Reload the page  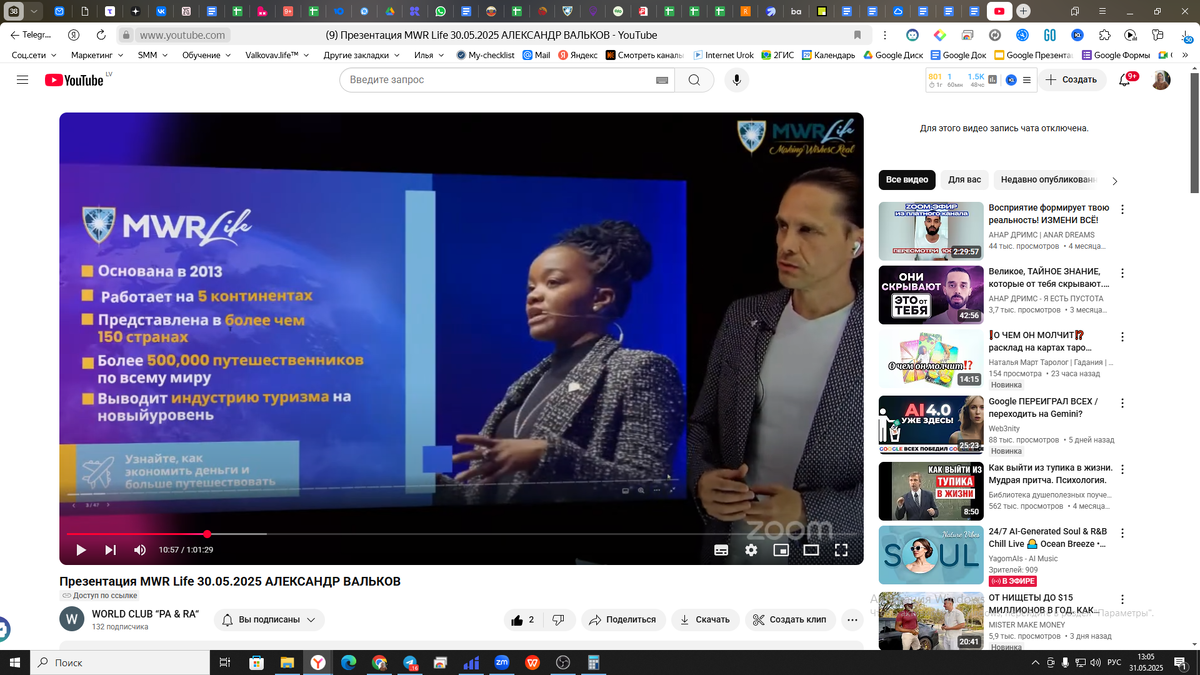coord(101,34)
